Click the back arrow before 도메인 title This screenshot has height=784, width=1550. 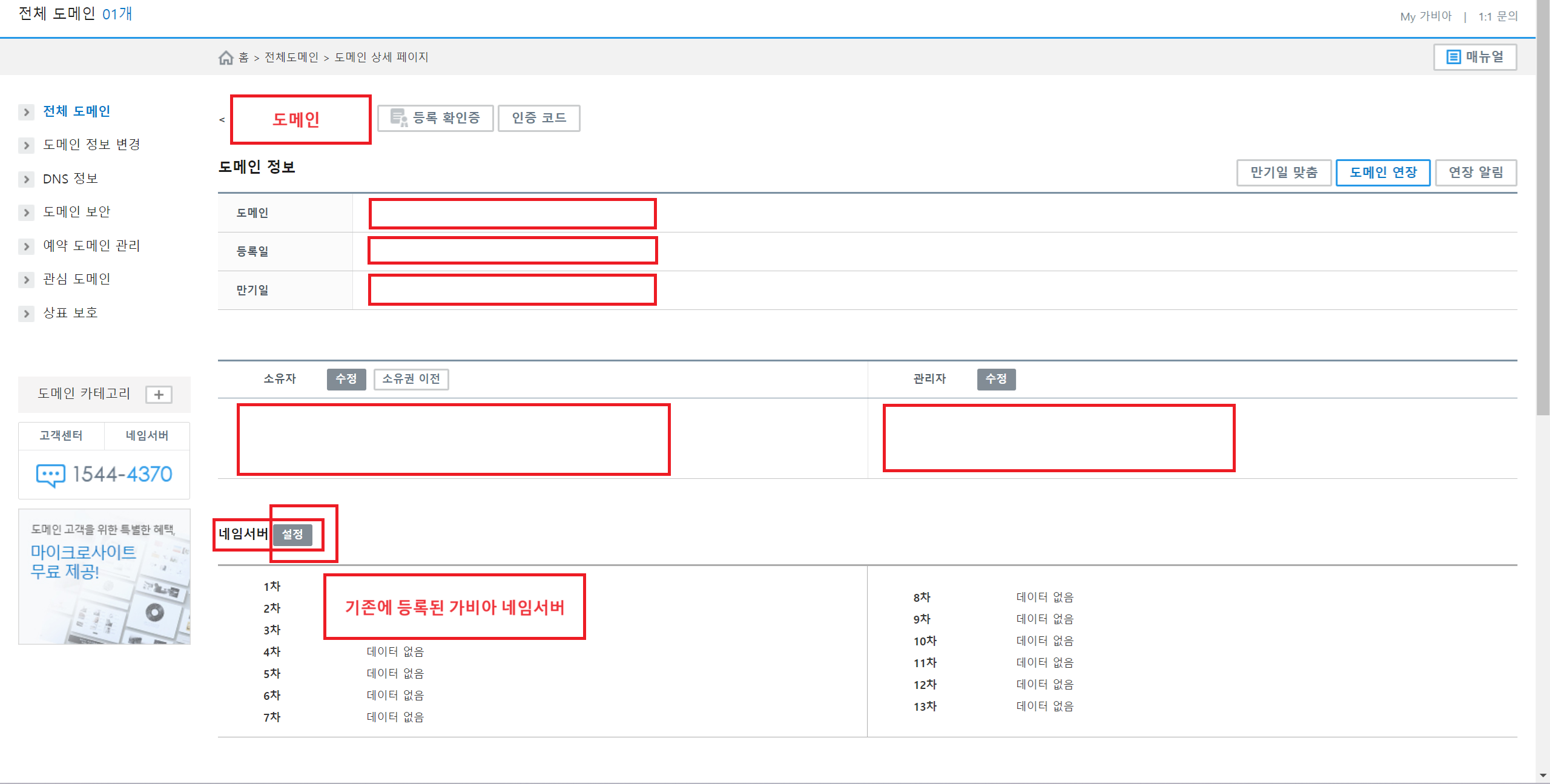222,120
